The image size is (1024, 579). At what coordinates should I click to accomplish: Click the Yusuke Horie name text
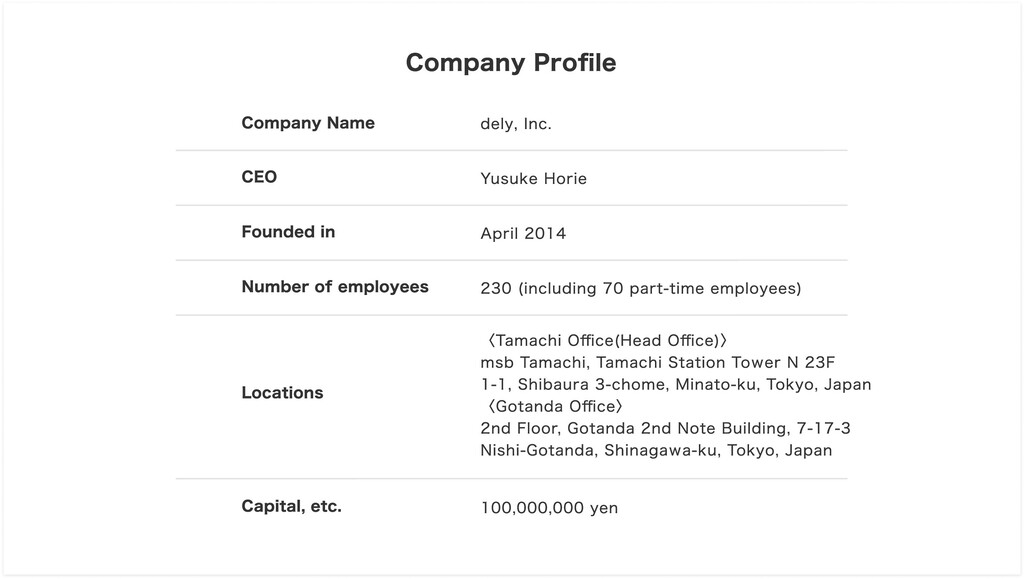point(533,179)
